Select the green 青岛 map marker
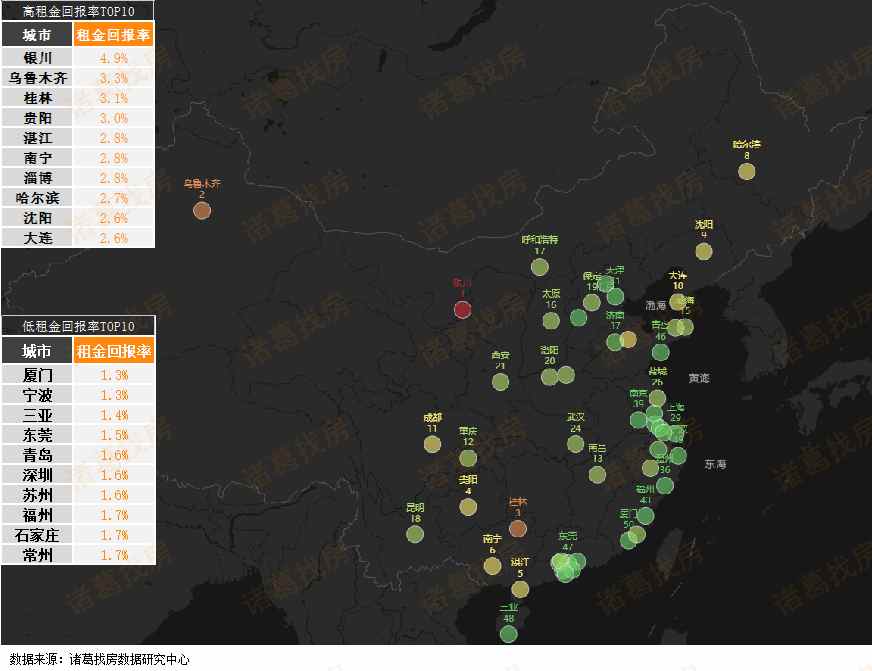This screenshot has width=872, height=671. coord(660,352)
